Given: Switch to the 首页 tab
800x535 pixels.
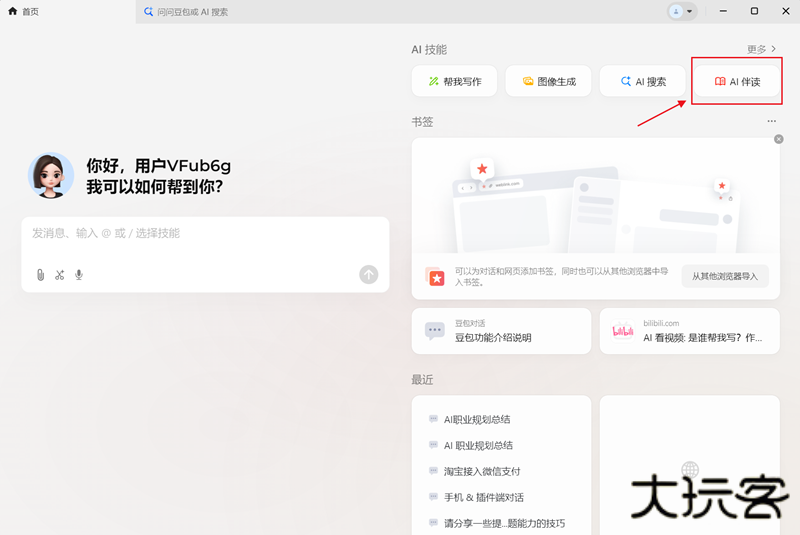Looking at the screenshot, I should click(30, 12).
